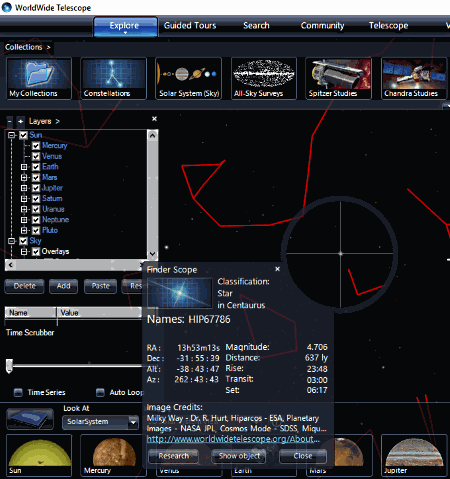Click the Delete button

pyautogui.click(x=24, y=286)
